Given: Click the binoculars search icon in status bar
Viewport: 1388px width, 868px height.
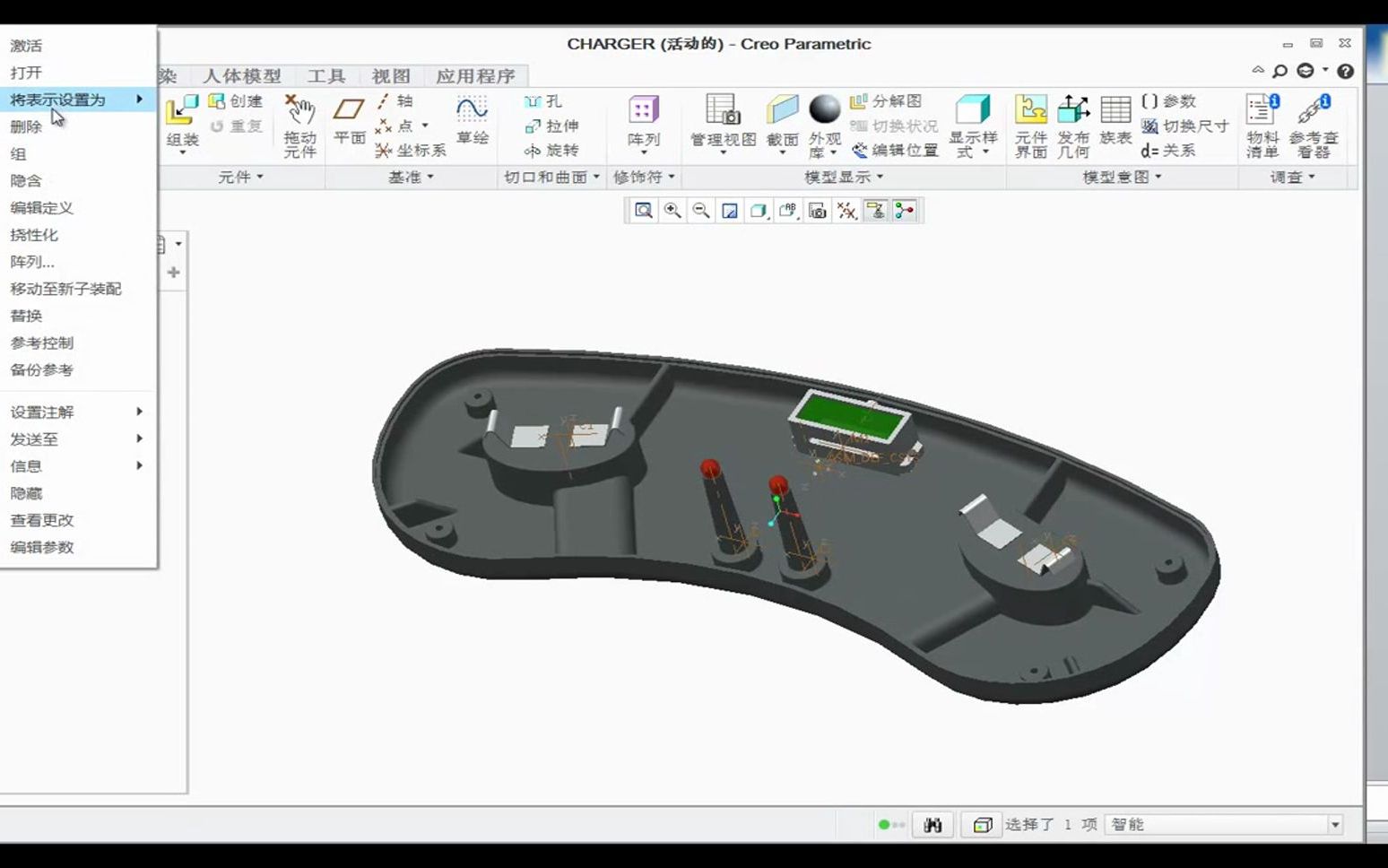Looking at the screenshot, I should pyautogui.click(x=933, y=824).
